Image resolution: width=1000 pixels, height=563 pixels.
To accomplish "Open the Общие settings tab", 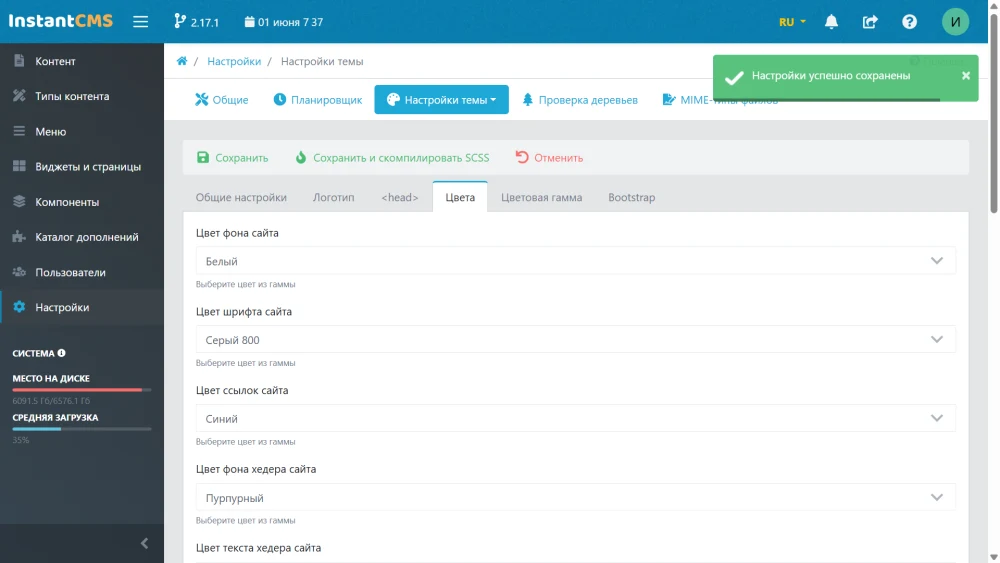I will [221, 99].
